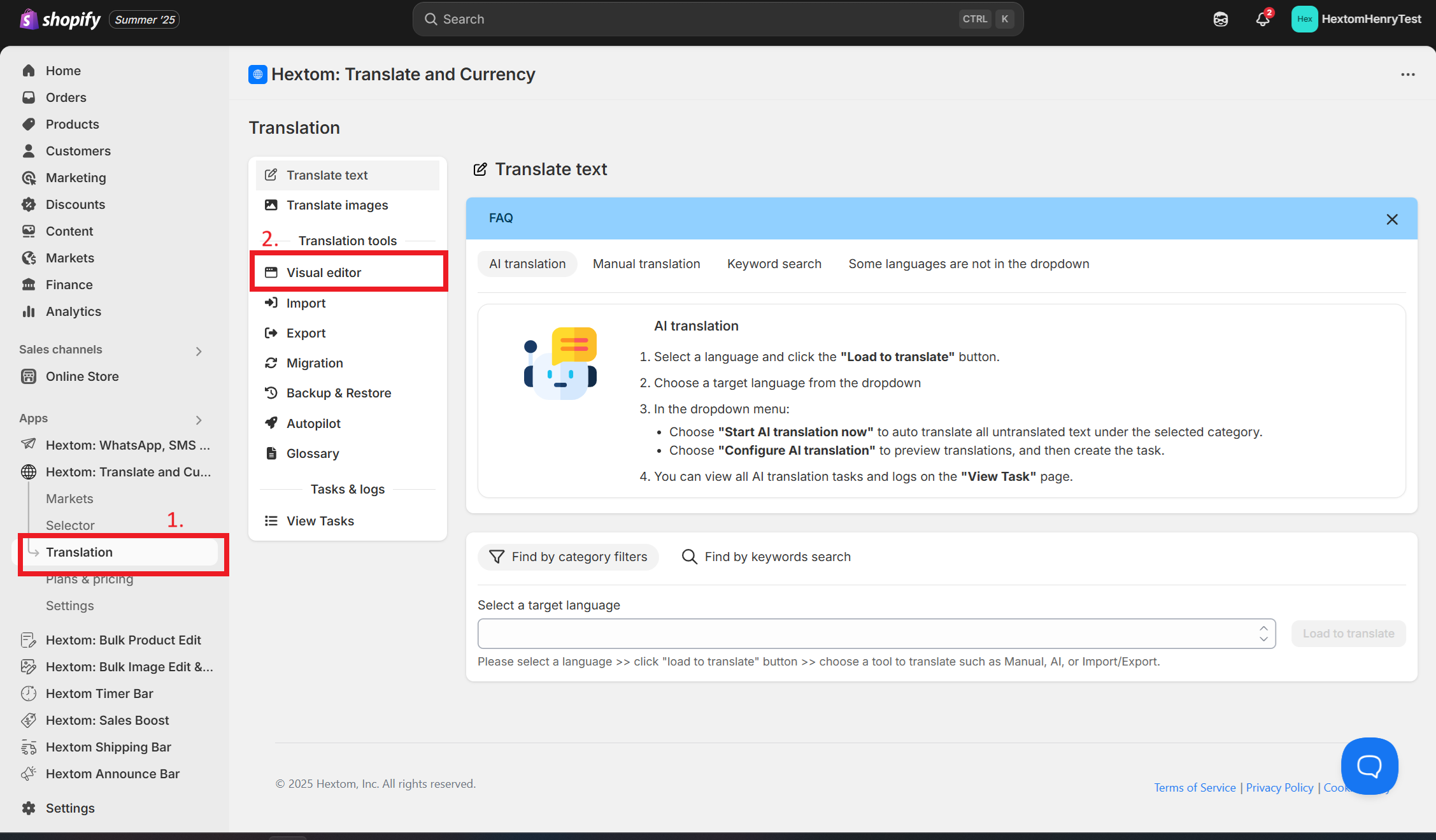Screen dimensions: 1436x840
Task: Open View Tasks
Action: click(x=347, y=521)
